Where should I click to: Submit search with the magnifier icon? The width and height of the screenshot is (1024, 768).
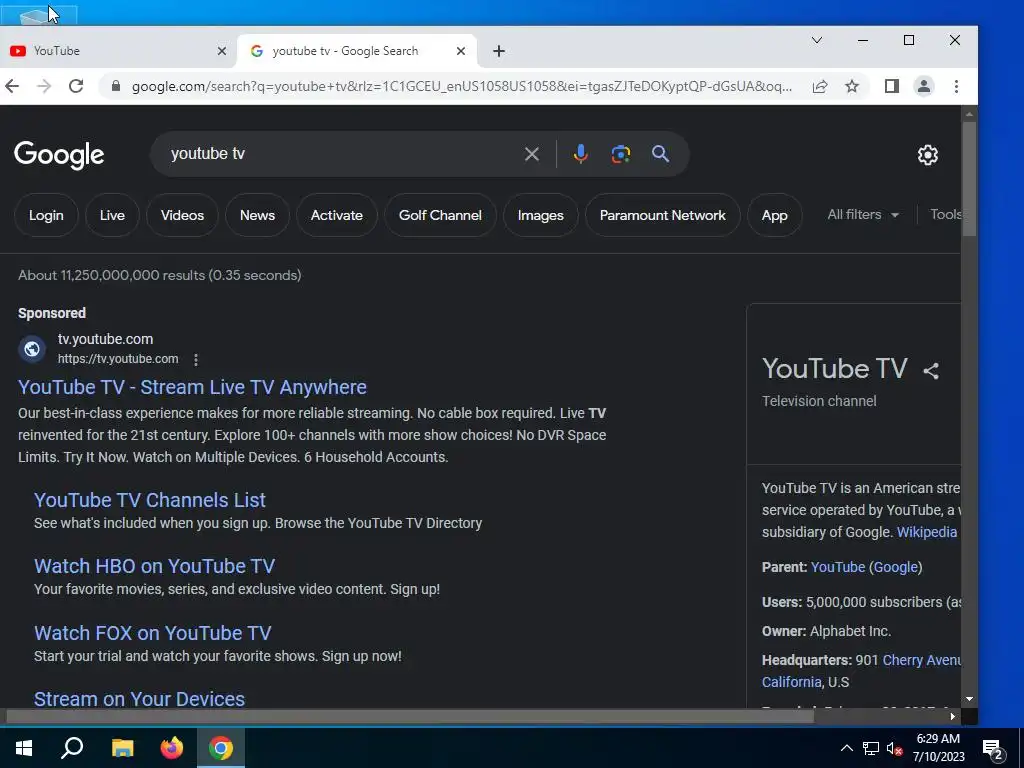point(660,154)
